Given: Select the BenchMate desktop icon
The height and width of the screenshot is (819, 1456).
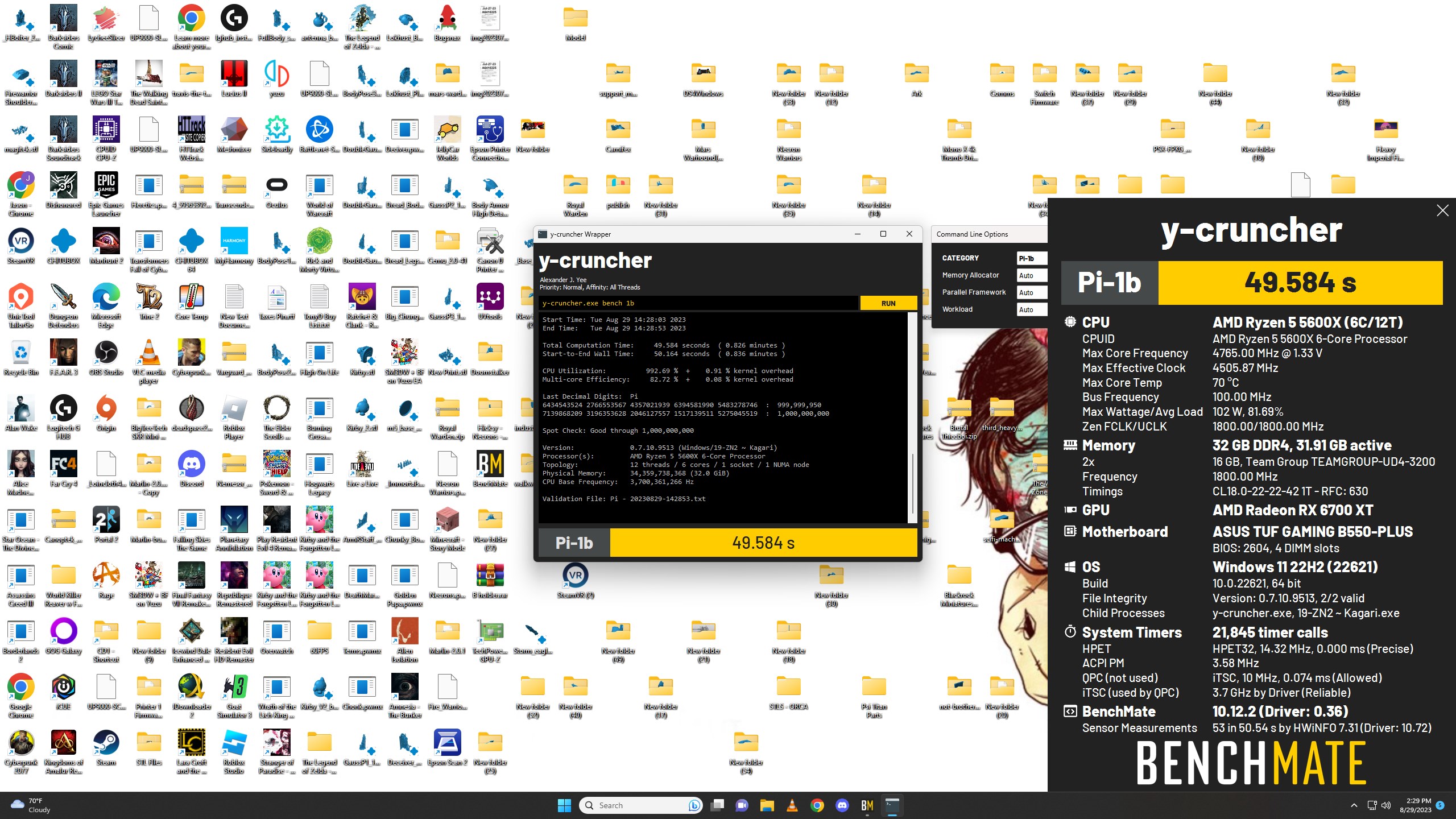Looking at the screenshot, I should click(x=490, y=469).
